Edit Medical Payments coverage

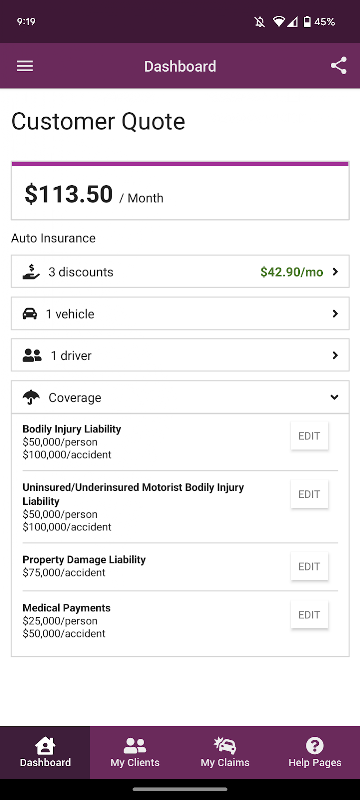[x=309, y=615]
